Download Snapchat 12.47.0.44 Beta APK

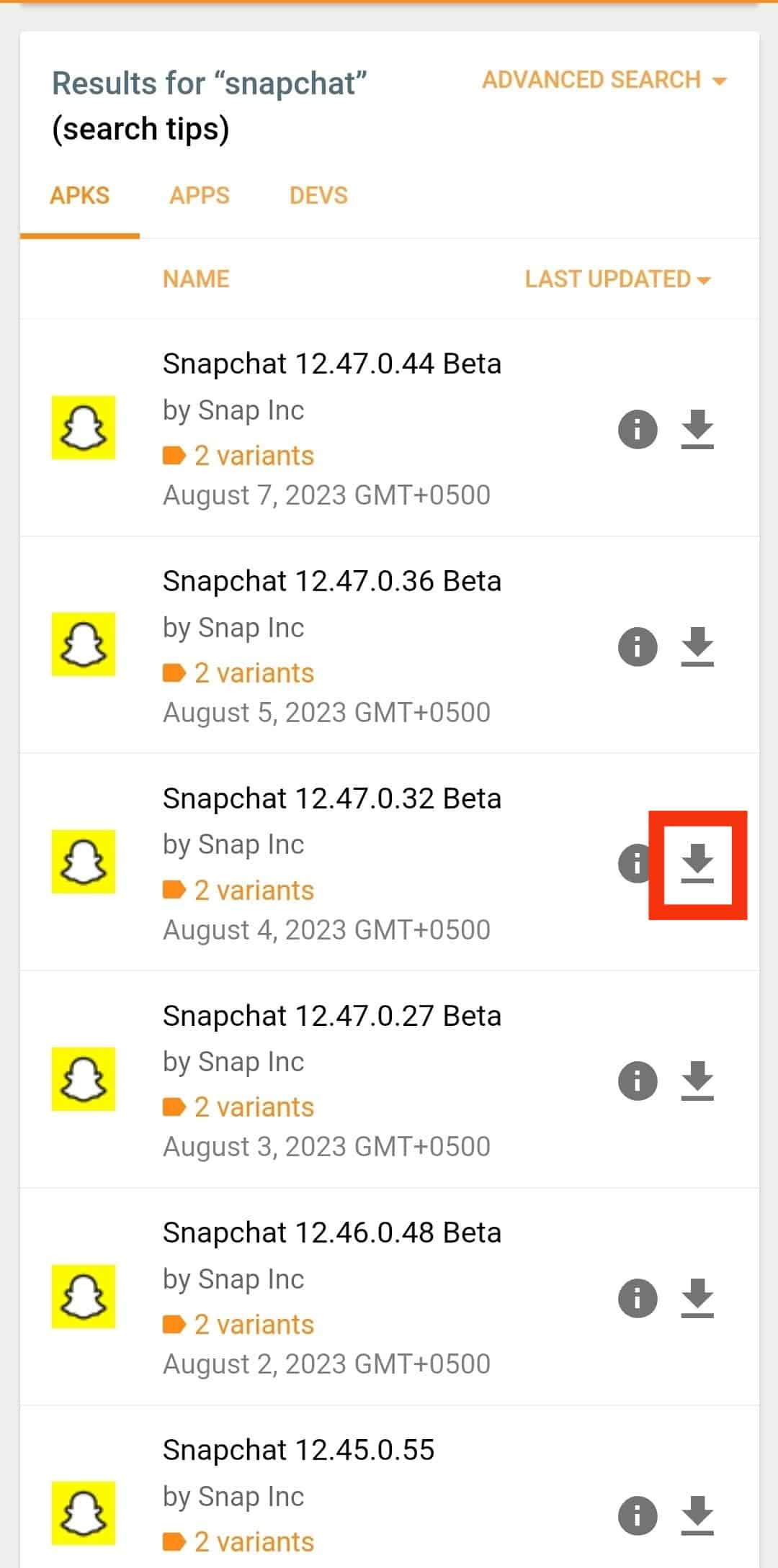click(x=697, y=429)
